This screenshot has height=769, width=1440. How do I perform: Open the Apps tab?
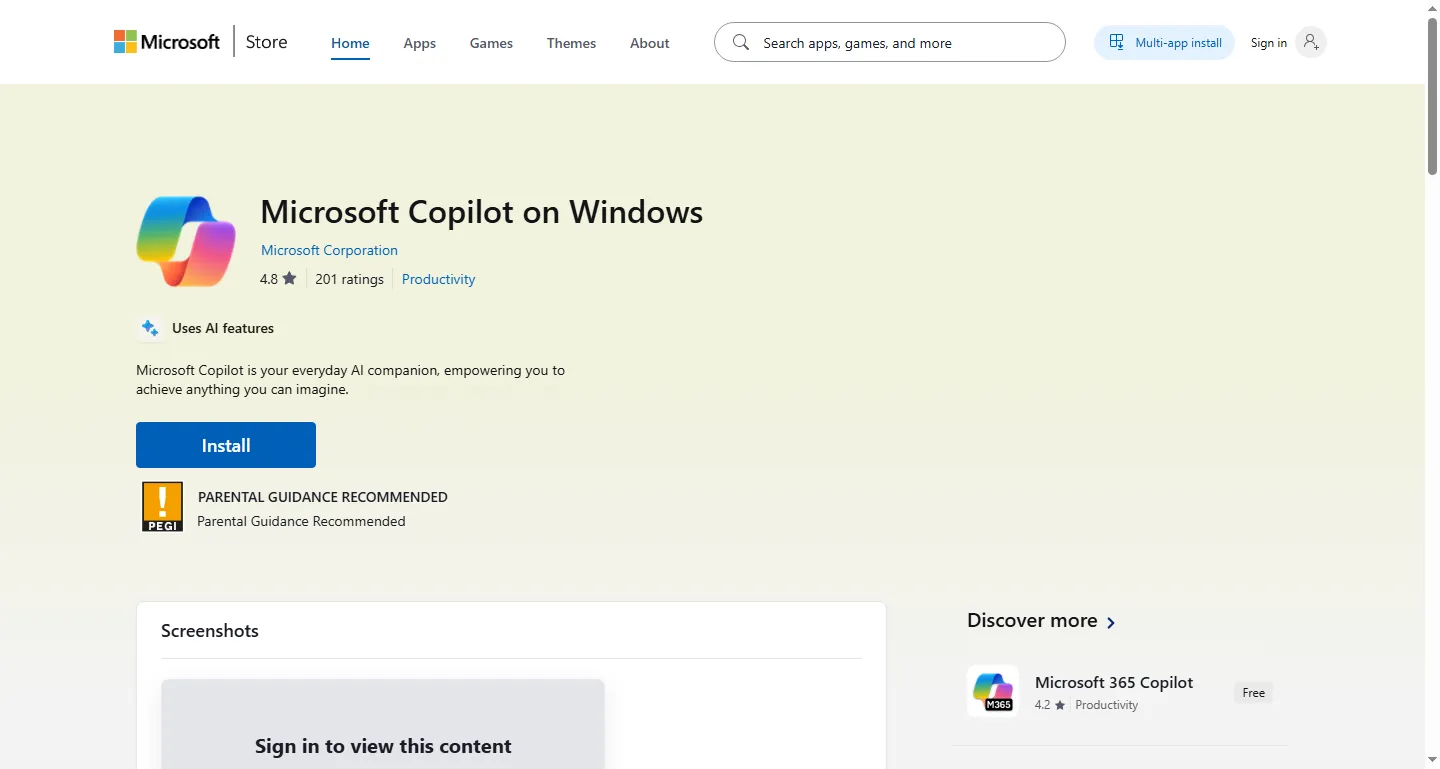(x=419, y=43)
